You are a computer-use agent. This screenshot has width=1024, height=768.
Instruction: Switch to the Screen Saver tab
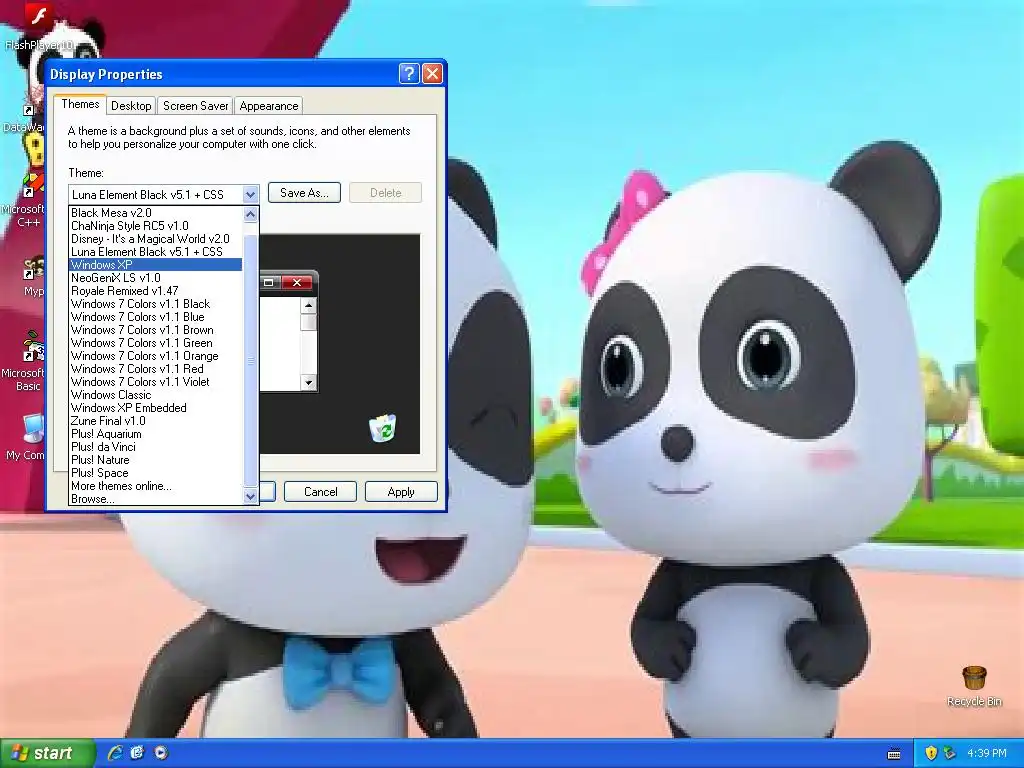coord(195,106)
